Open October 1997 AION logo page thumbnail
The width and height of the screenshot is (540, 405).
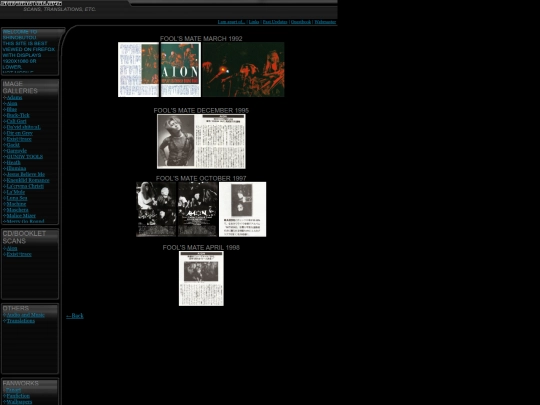198,209
